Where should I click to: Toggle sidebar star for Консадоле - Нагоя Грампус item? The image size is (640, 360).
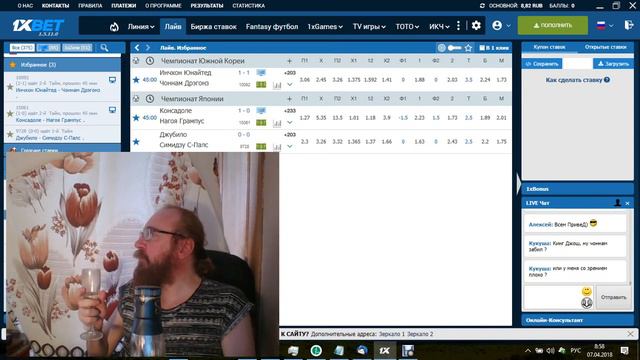tap(10, 113)
